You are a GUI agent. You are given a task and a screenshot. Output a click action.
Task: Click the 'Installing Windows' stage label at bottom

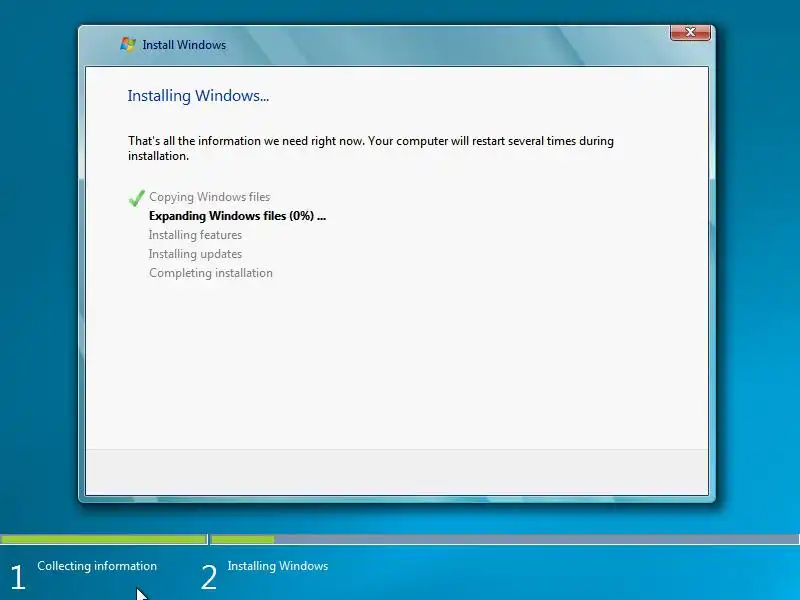[278, 566]
